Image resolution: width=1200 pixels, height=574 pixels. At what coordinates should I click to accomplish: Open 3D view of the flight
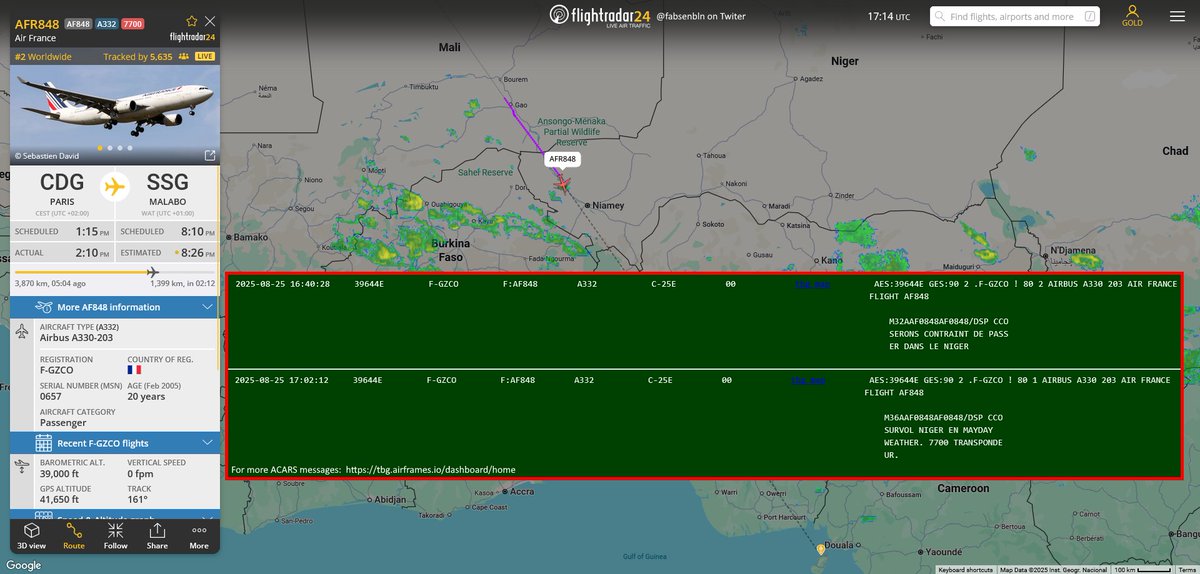click(32, 535)
